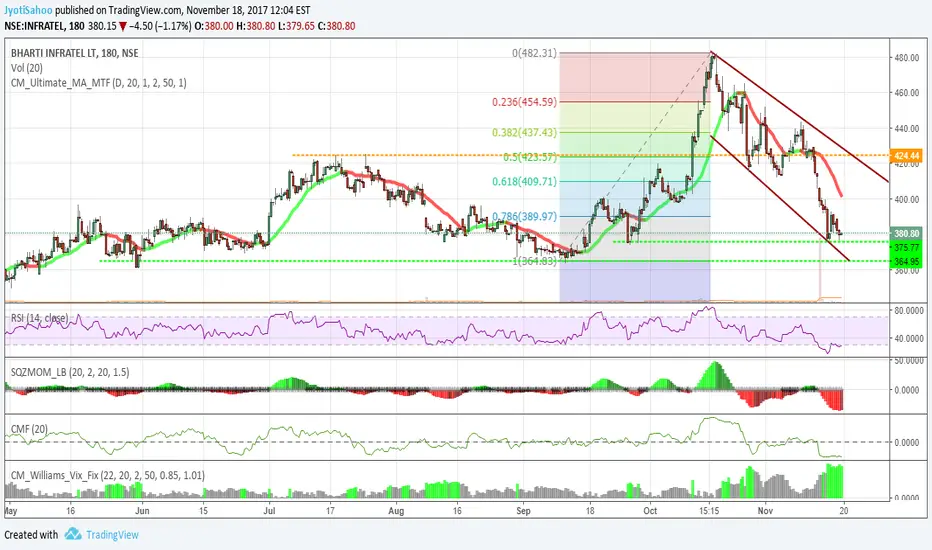Click the green 375.77 price label
This screenshot has width=932, height=550.
tap(906, 247)
